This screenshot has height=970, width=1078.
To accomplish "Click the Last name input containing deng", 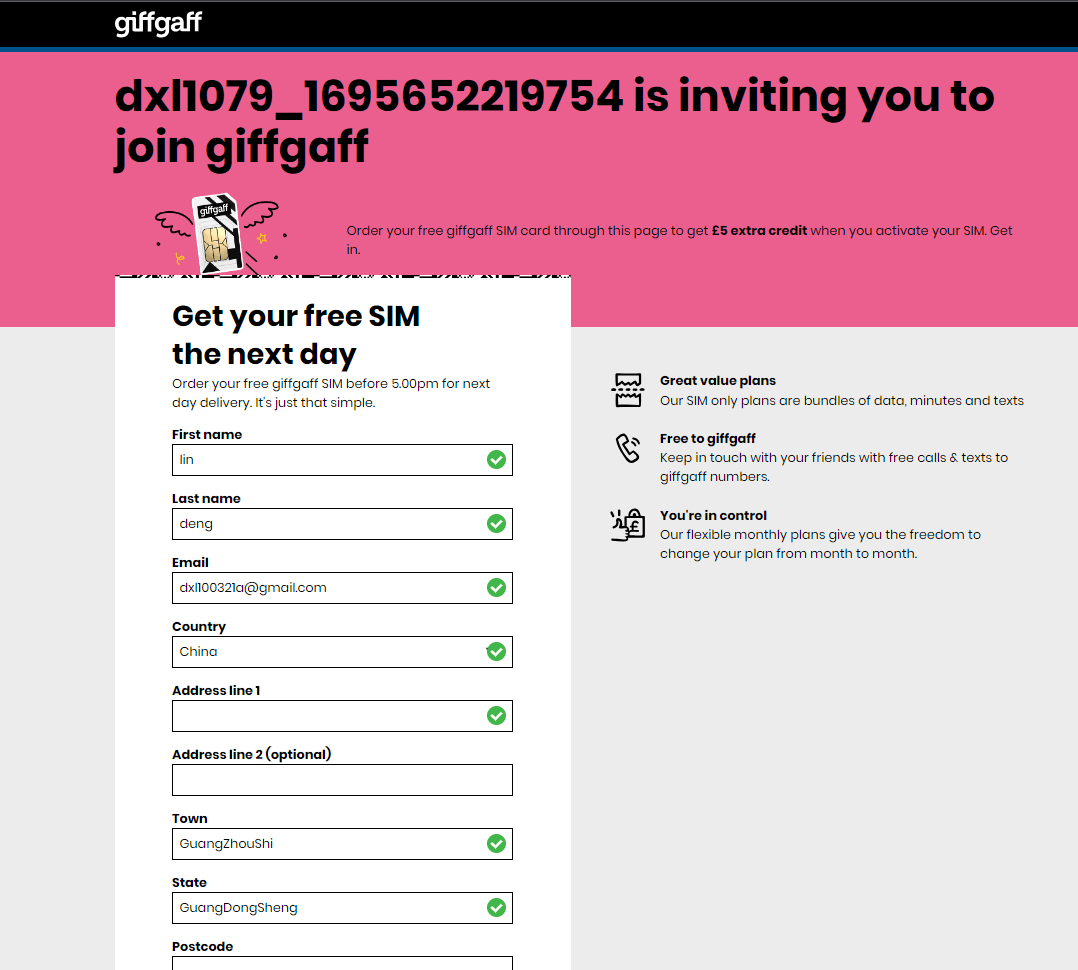I will tap(342, 524).
